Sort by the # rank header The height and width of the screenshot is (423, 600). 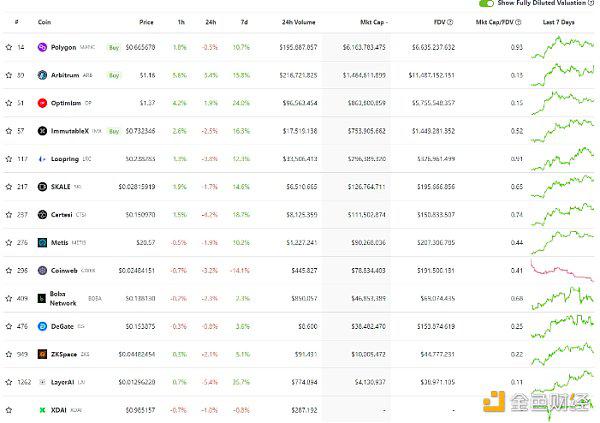(x=16, y=22)
